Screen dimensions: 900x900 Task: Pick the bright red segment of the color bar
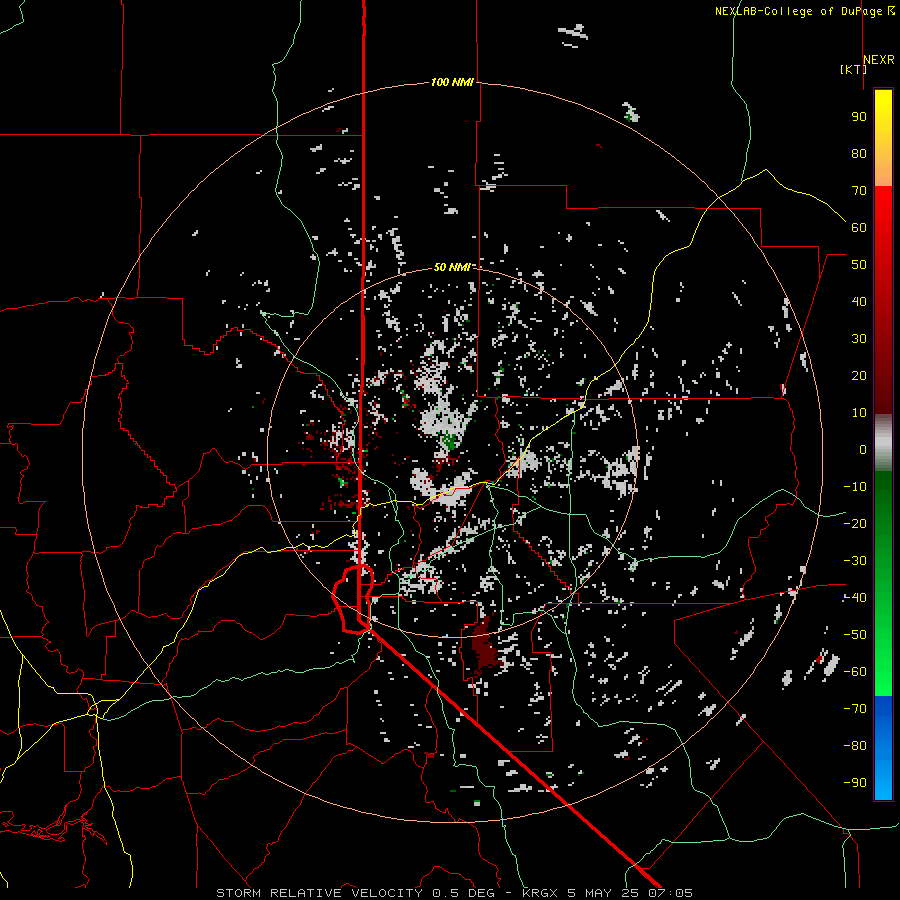pos(883,218)
